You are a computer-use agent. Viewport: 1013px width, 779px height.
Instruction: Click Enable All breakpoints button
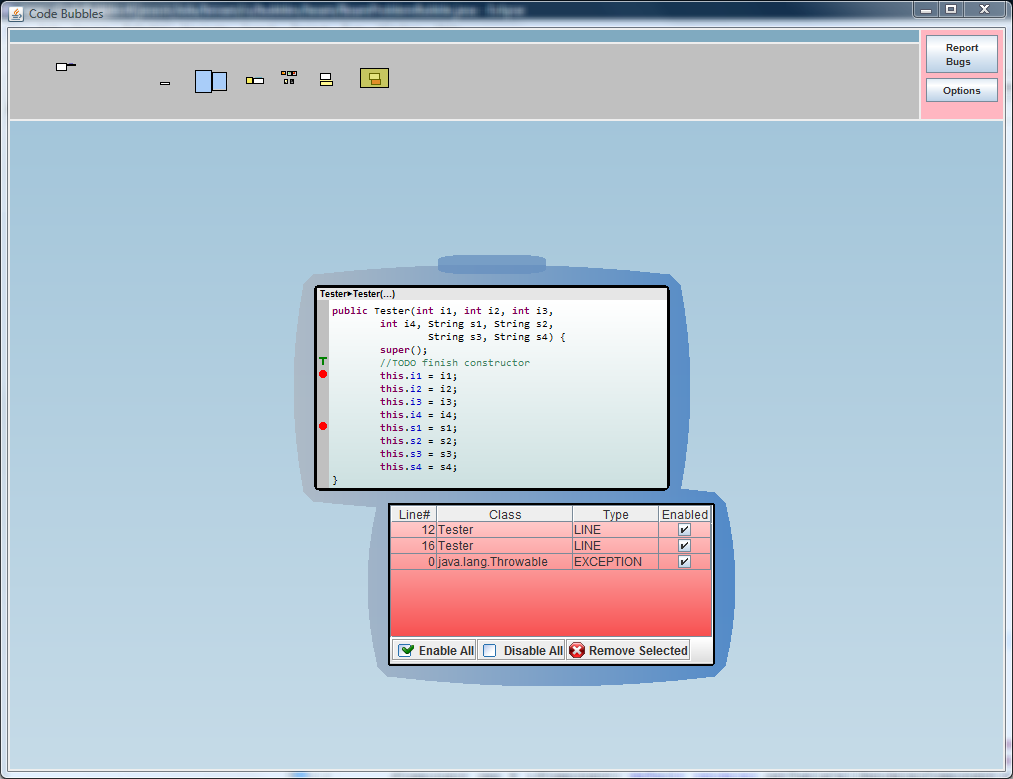[x=434, y=650]
